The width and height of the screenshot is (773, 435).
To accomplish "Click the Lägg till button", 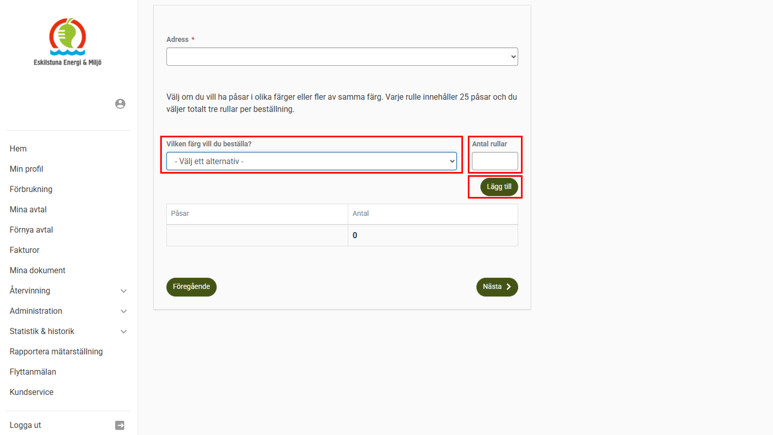I will click(x=499, y=187).
